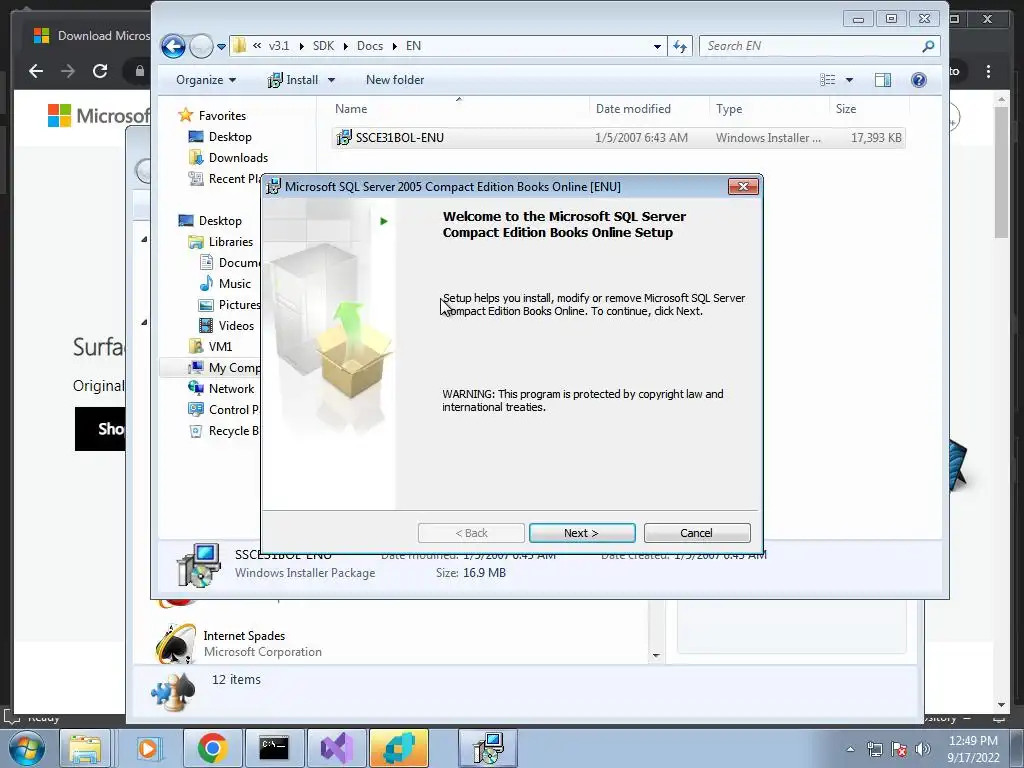Image resolution: width=1024 pixels, height=768 pixels.
Task: Go back in Chrome browser
Action: 36,71
